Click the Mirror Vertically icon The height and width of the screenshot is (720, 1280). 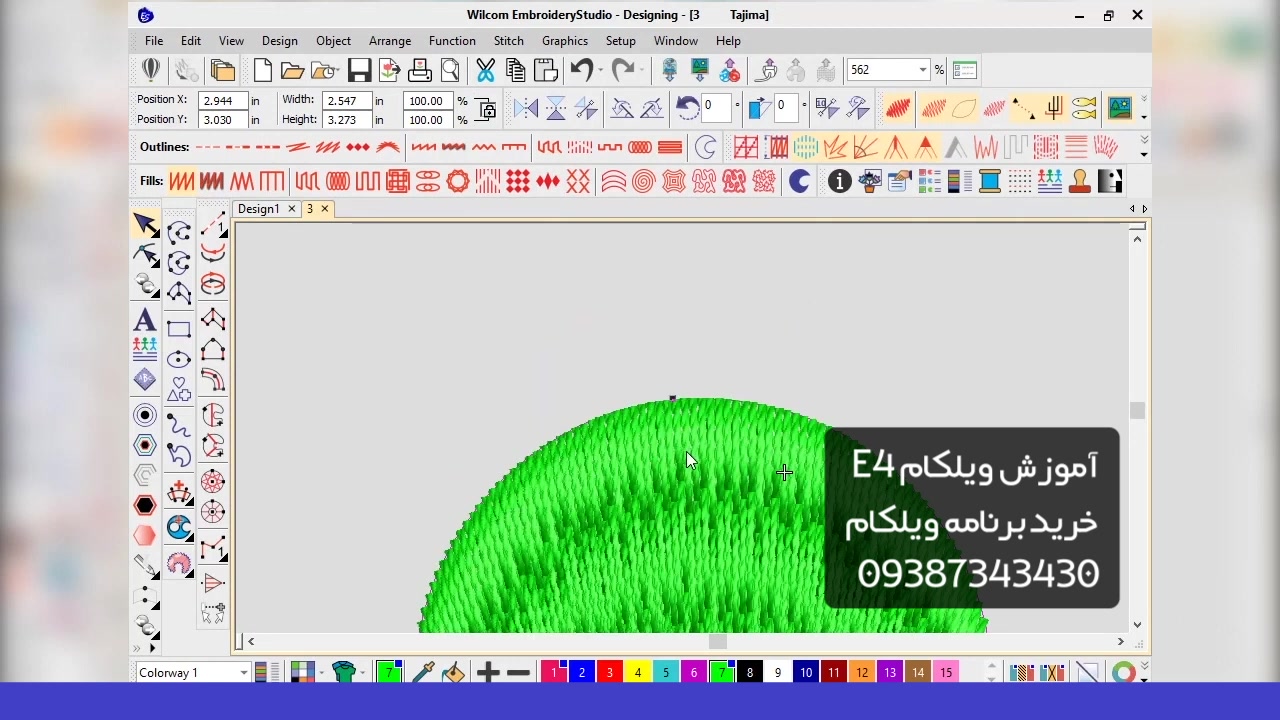[556, 108]
